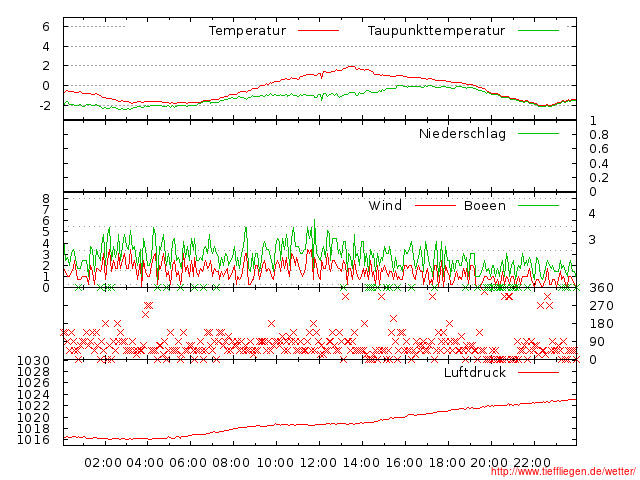The height and width of the screenshot is (480, 640).
Task: Click red line sample beside Temperatur
Action: click(x=318, y=31)
